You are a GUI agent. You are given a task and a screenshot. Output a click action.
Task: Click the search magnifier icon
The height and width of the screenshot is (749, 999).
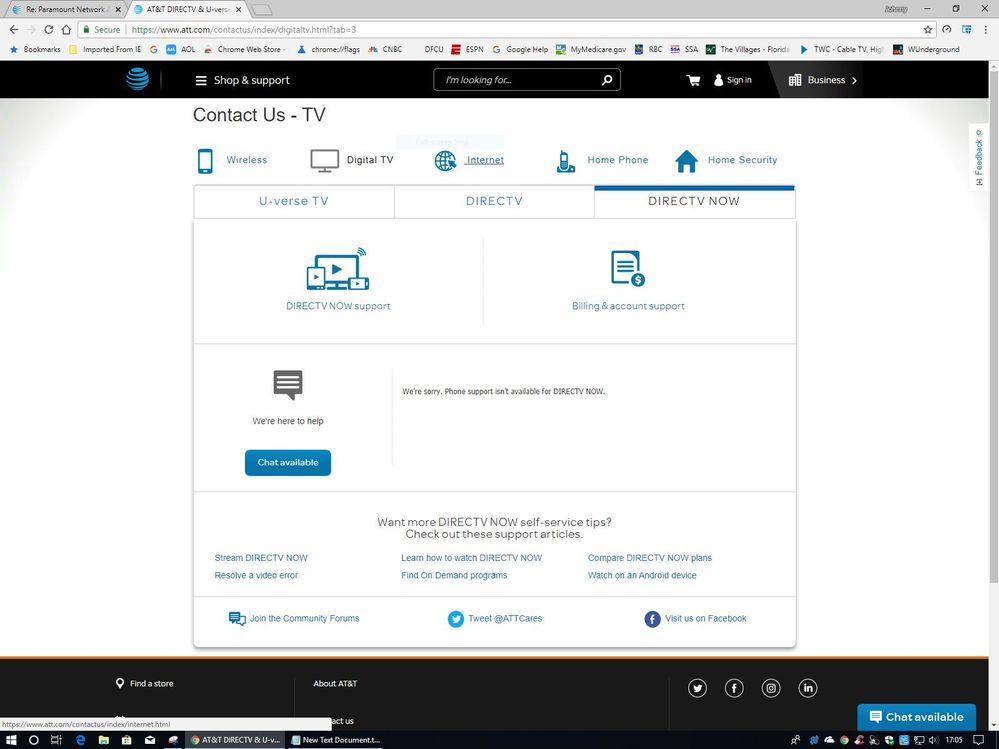tap(606, 80)
